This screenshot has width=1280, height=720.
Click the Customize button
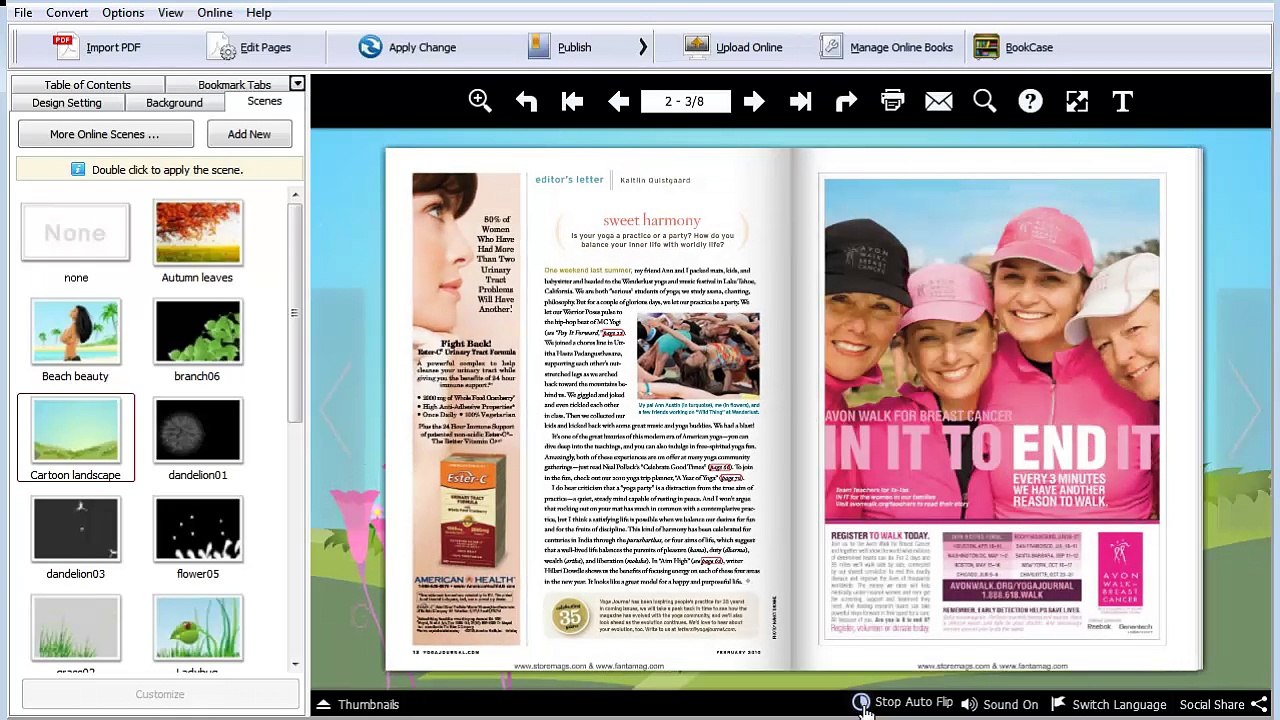(160, 694)
